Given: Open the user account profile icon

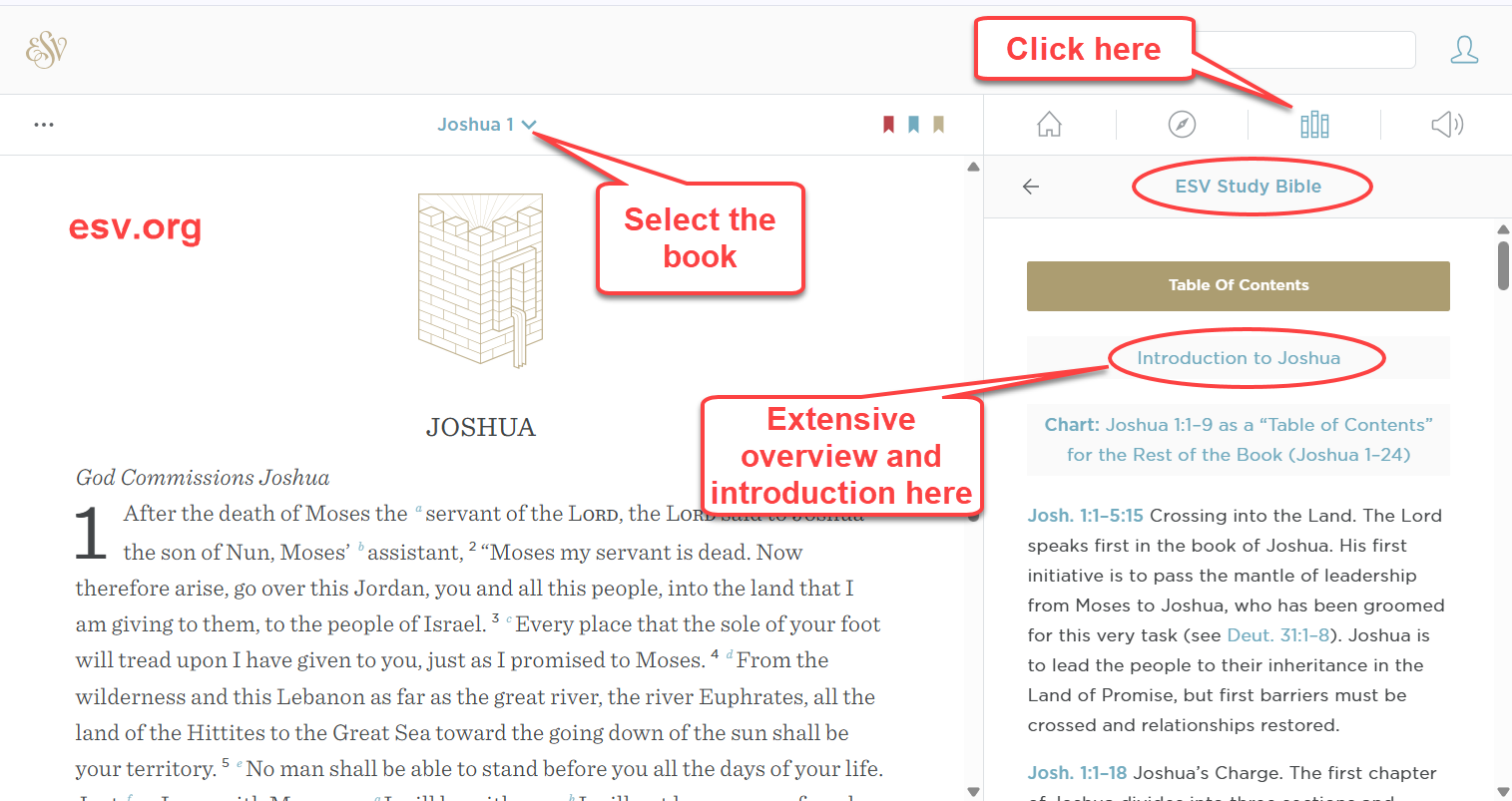Looking at the screenshot, I should [x=1463, y=50].
